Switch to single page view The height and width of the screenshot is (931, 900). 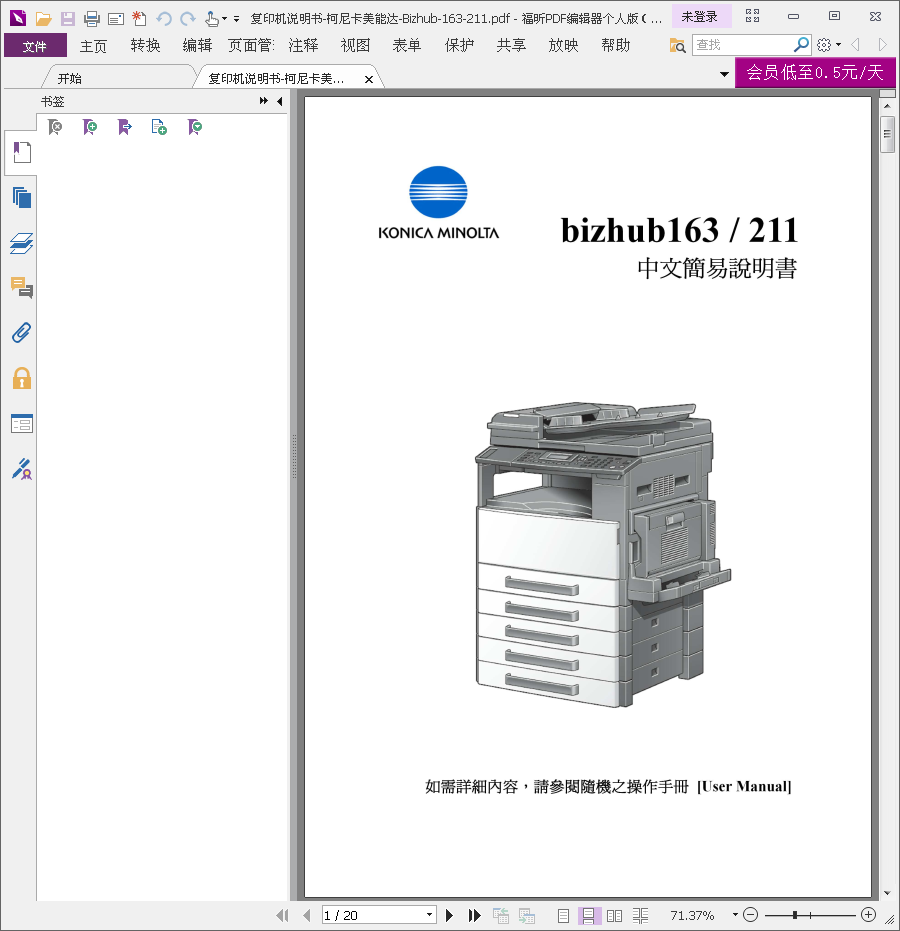[x=563, y=916]
